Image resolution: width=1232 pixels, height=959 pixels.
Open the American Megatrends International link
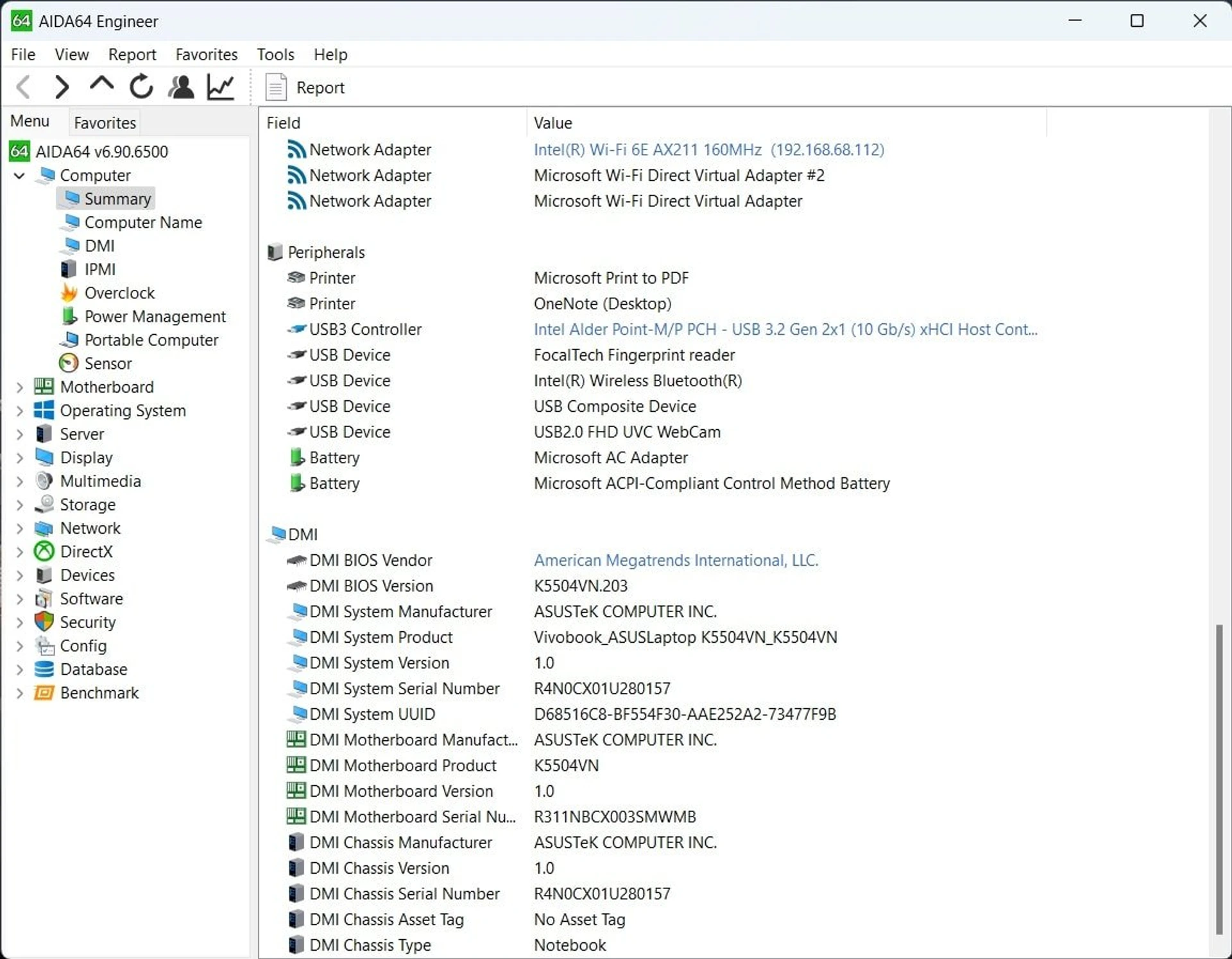(676, 560)
